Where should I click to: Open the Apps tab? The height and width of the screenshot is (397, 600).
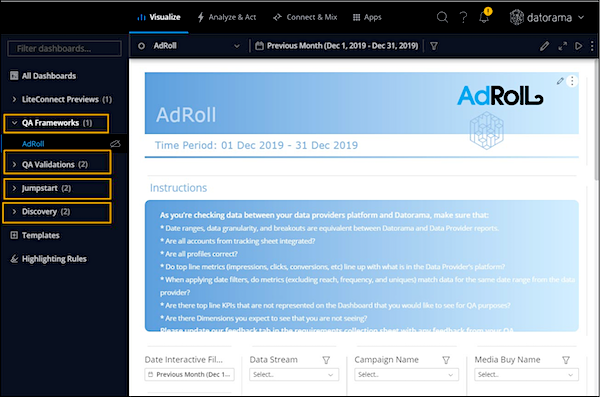point(367,17)
